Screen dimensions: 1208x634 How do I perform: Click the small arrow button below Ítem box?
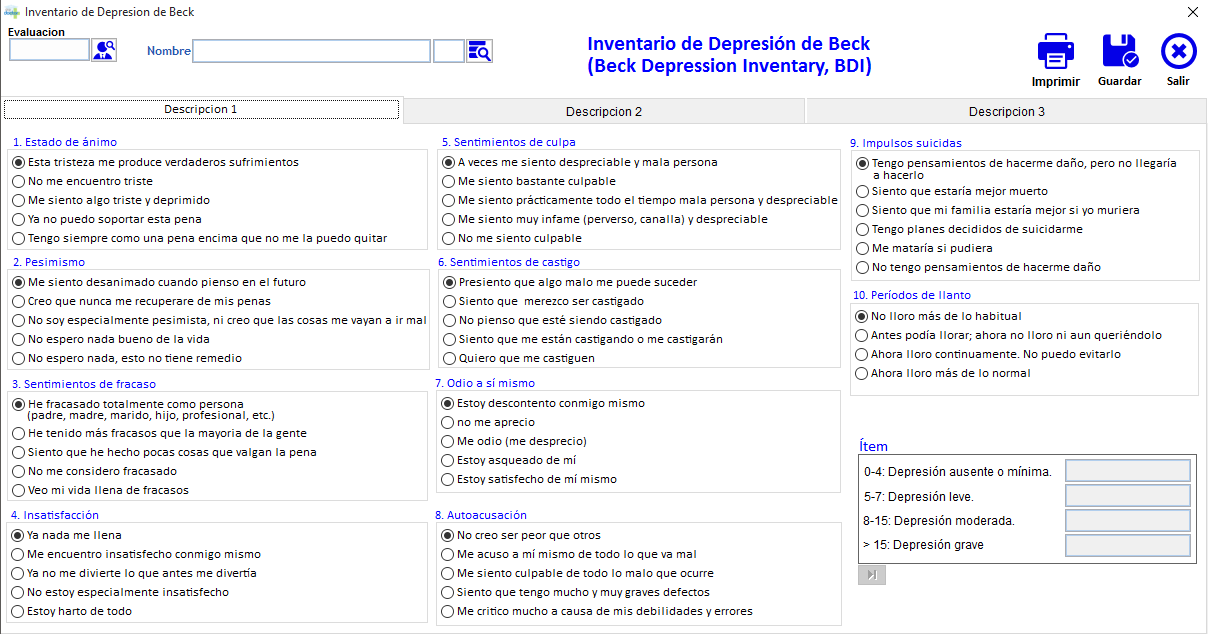871,575
